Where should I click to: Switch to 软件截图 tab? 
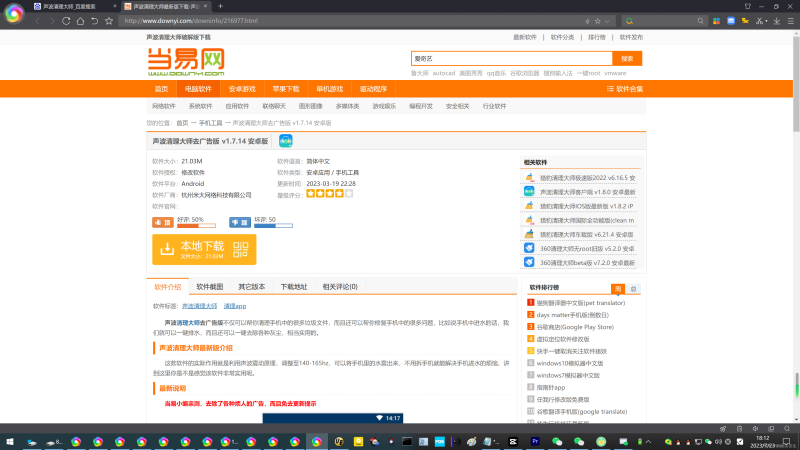pyautogui.click(x=210, y=287)
